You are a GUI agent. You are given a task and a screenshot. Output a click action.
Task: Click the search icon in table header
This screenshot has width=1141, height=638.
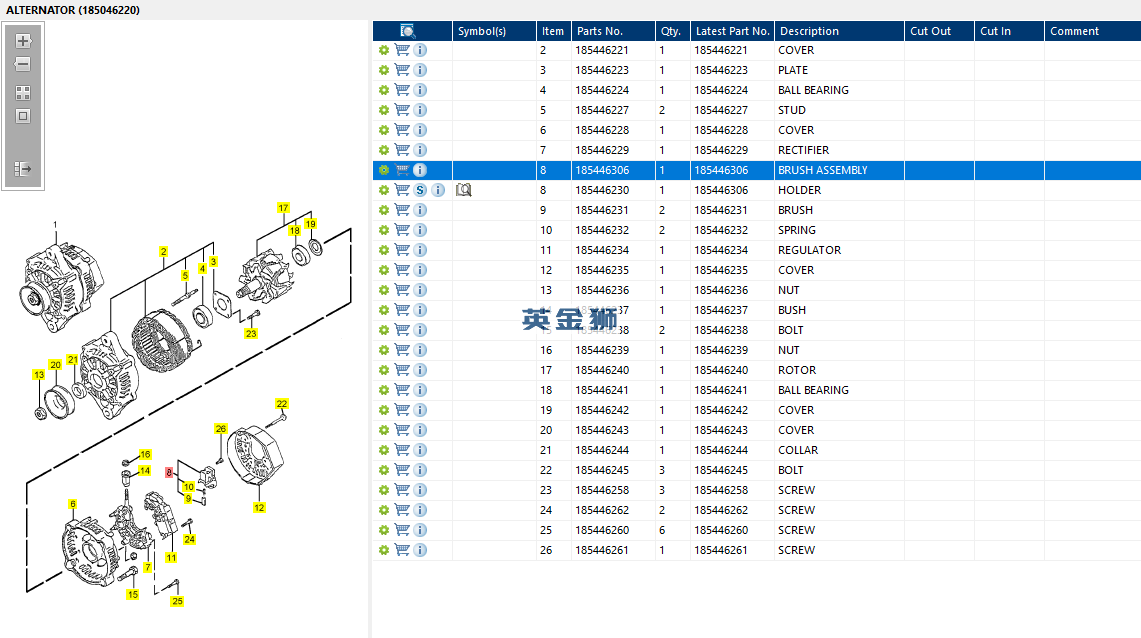408,31
